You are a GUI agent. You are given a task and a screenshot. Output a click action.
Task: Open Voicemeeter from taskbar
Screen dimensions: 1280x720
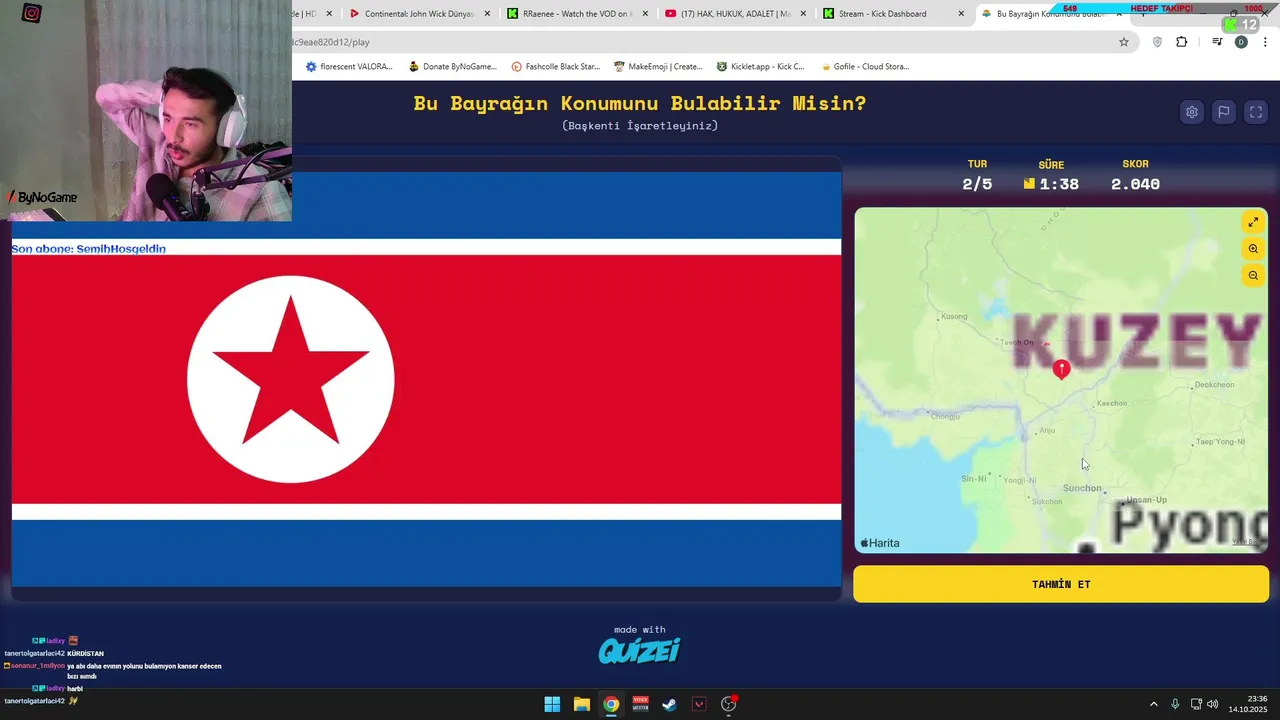click(640, 704)
